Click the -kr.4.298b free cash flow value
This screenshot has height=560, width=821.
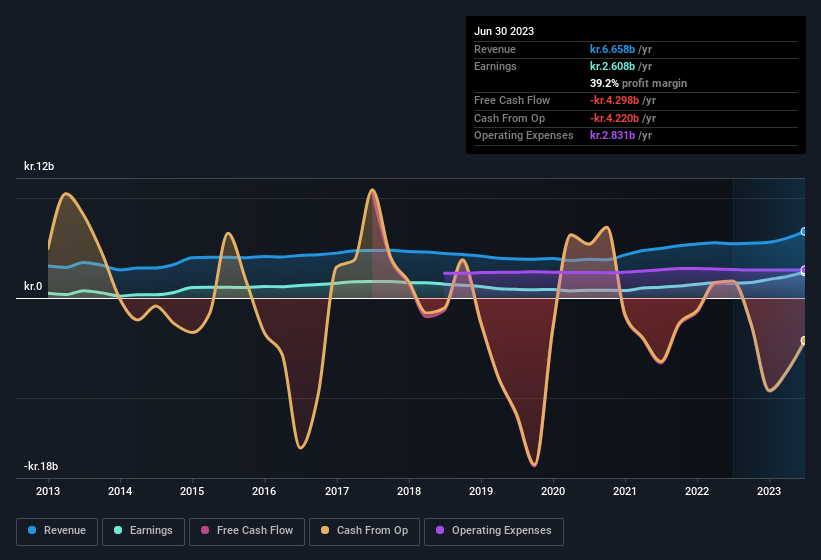pos(614,100)
